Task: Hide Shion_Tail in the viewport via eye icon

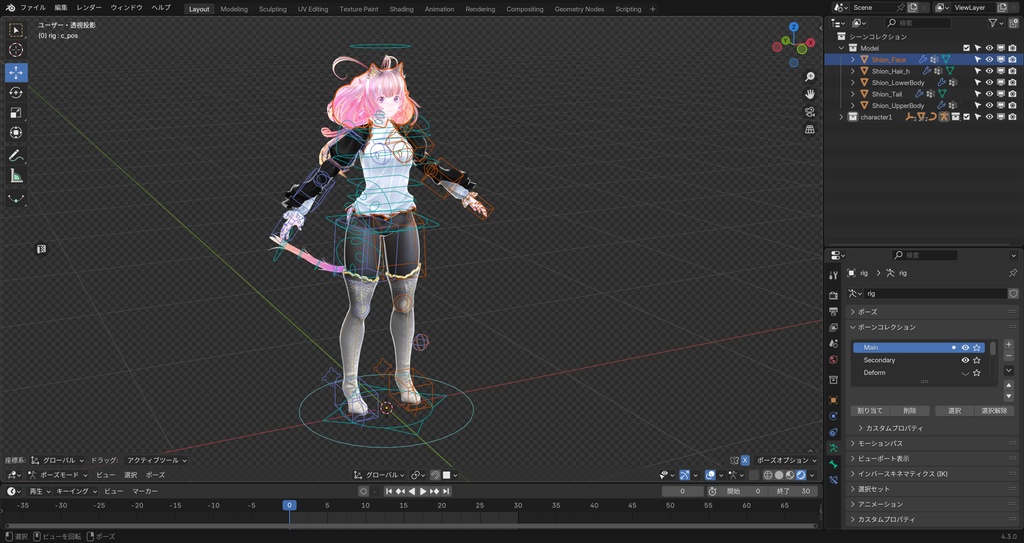Action: [989, 94]
